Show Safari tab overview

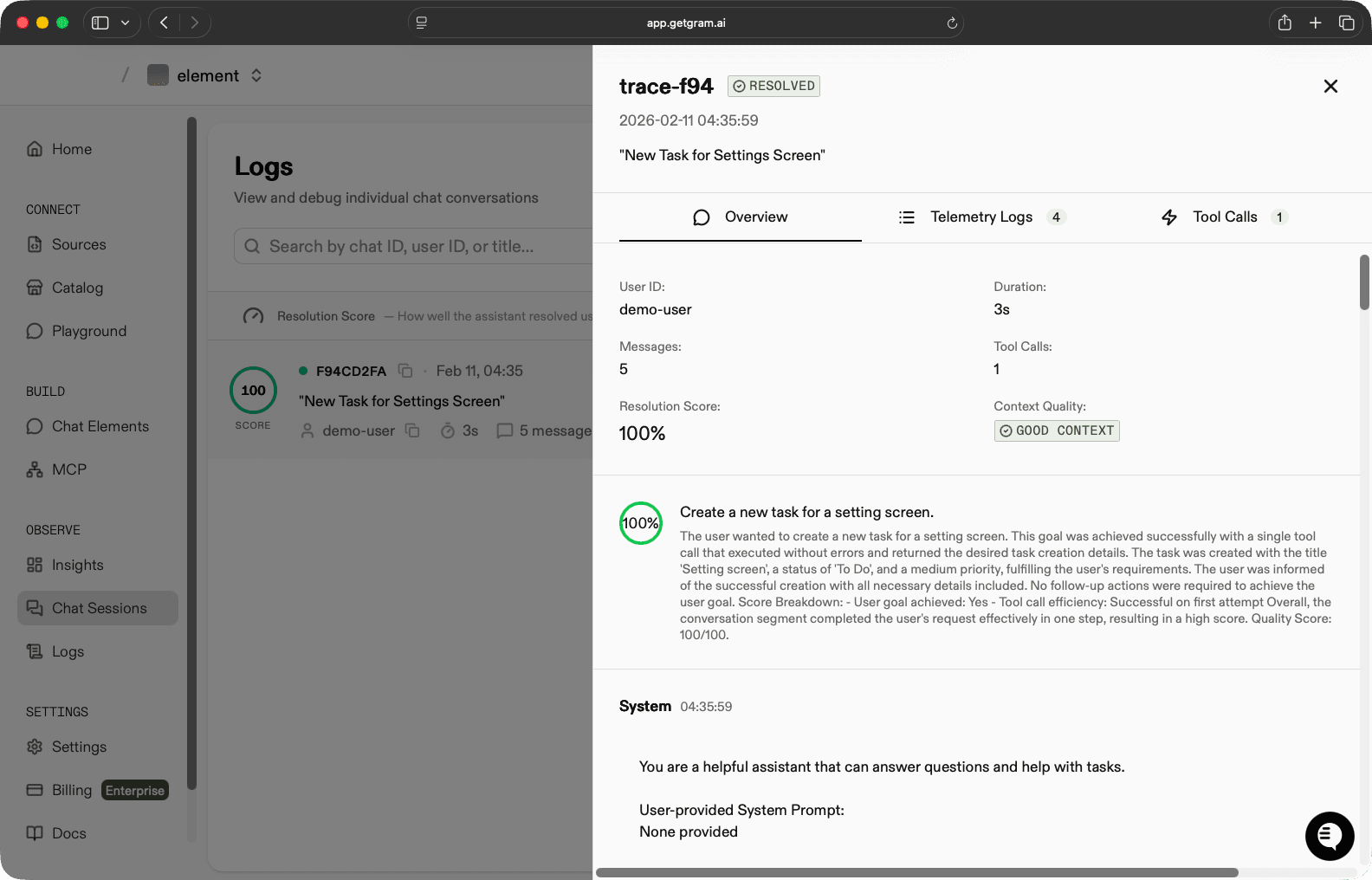coord(1346,23)
